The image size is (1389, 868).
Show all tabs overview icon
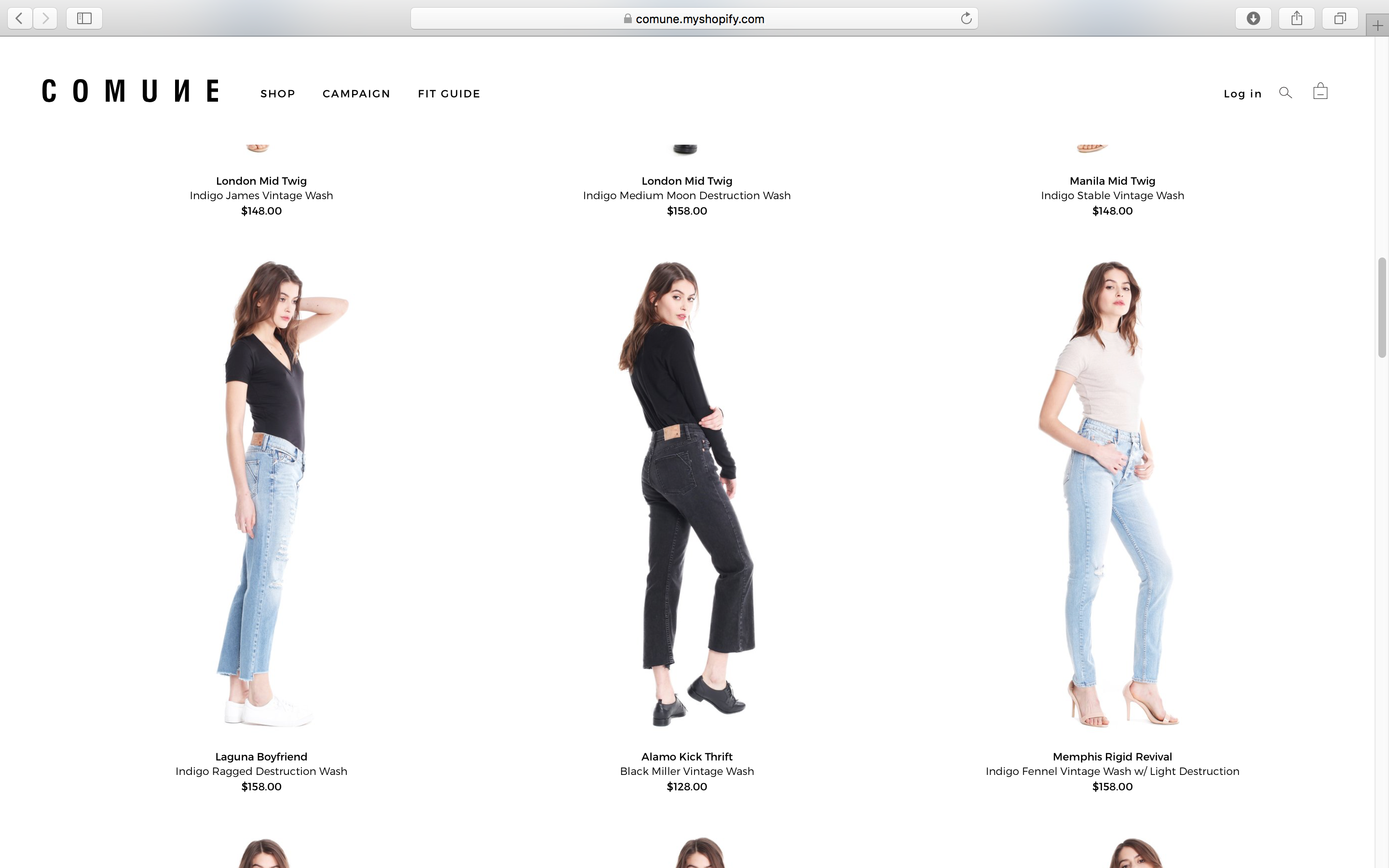coord(1340,18)
